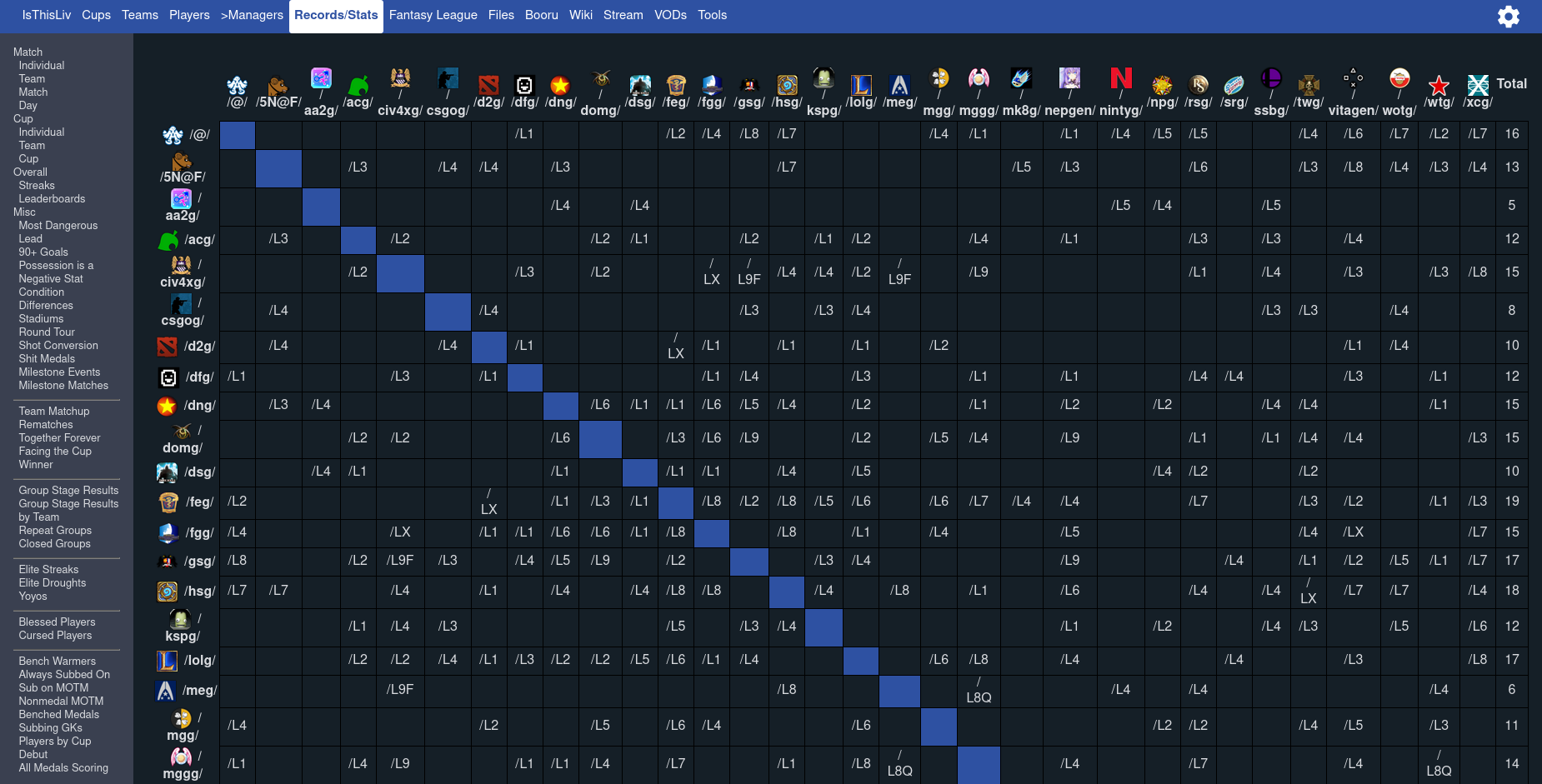
Task: Open the Together Forever link
Action: [59, 438]
